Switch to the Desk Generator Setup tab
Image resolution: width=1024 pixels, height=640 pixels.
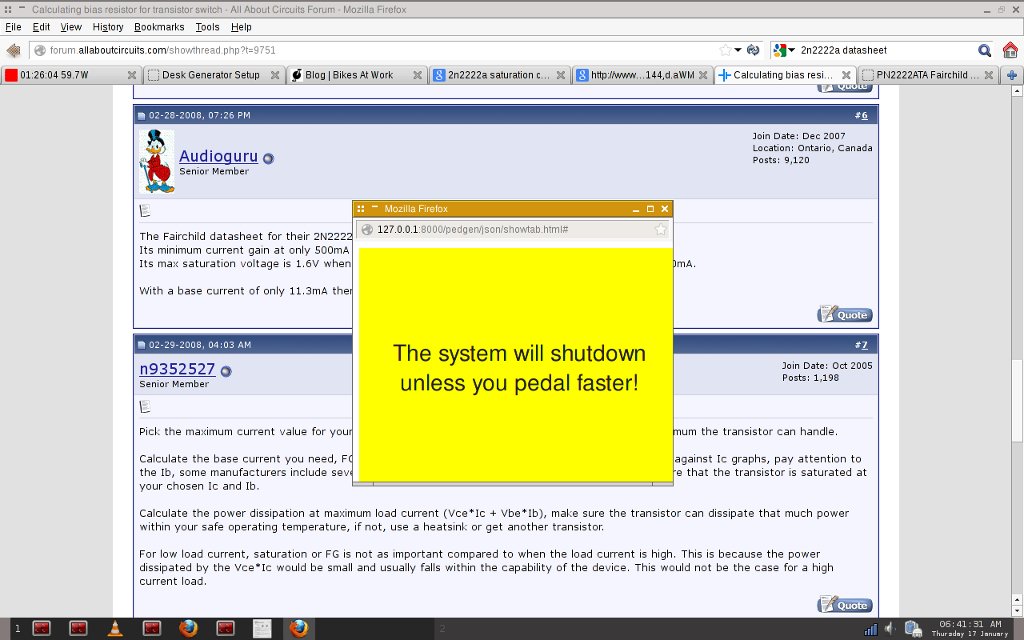click(214, 75)
